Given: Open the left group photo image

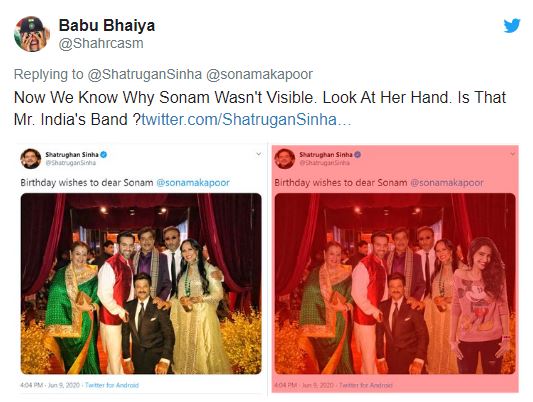Looking at the screenshot, I should pyautogui.click(x=141, y=284).
